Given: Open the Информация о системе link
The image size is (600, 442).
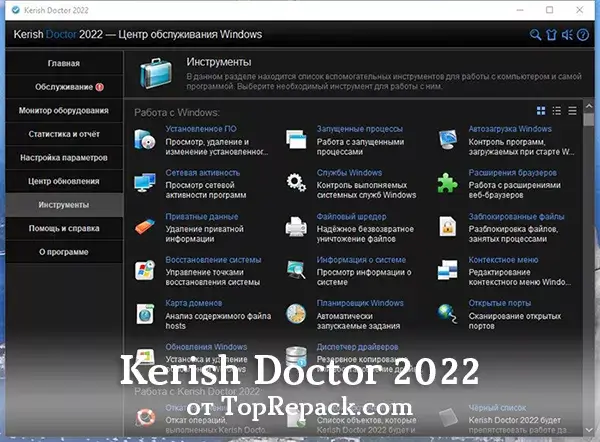Looking at the screenshot, I should coord(361,260).
